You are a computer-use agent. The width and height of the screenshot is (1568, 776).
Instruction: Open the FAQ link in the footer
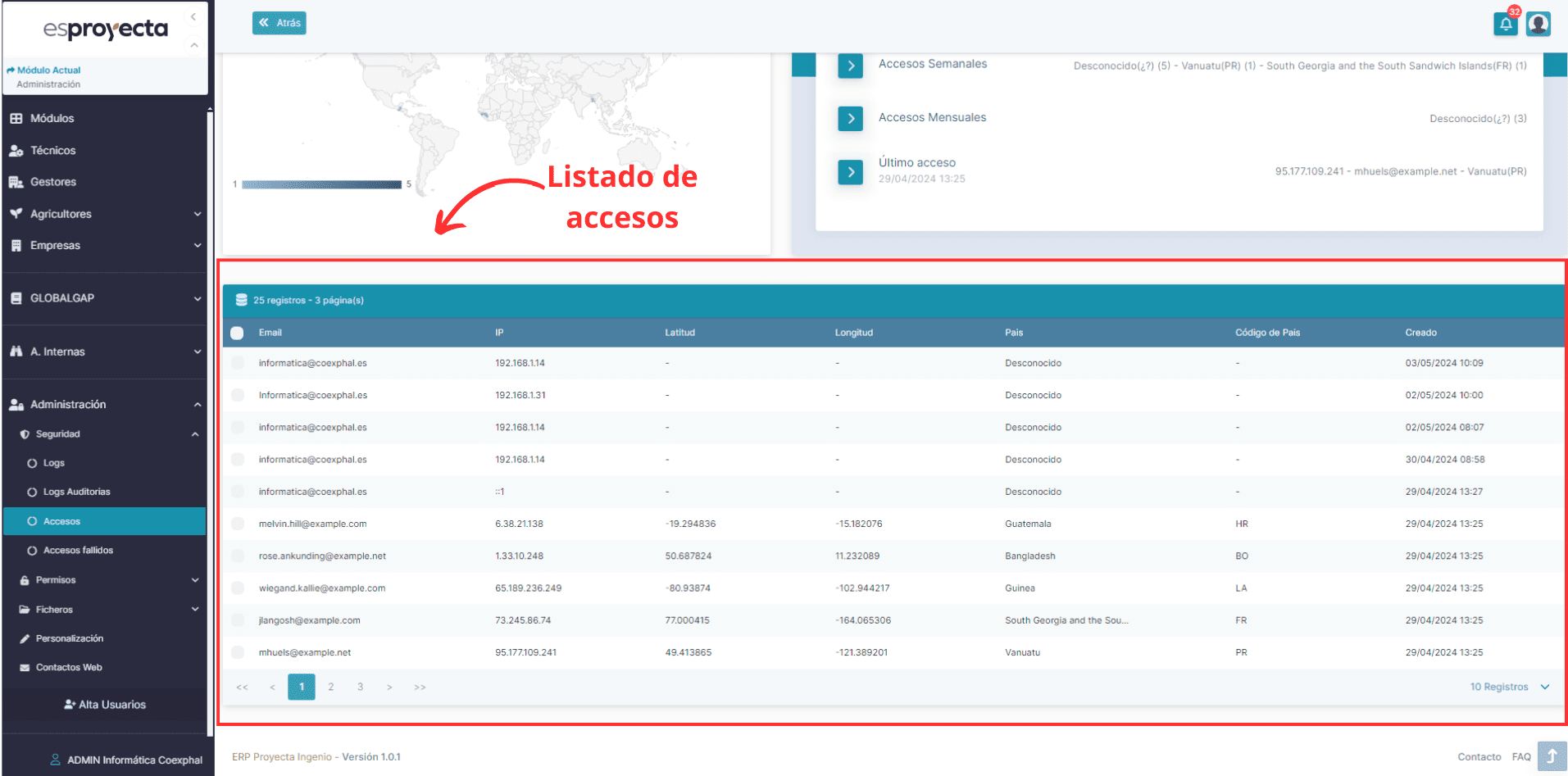pos(1521,756)
